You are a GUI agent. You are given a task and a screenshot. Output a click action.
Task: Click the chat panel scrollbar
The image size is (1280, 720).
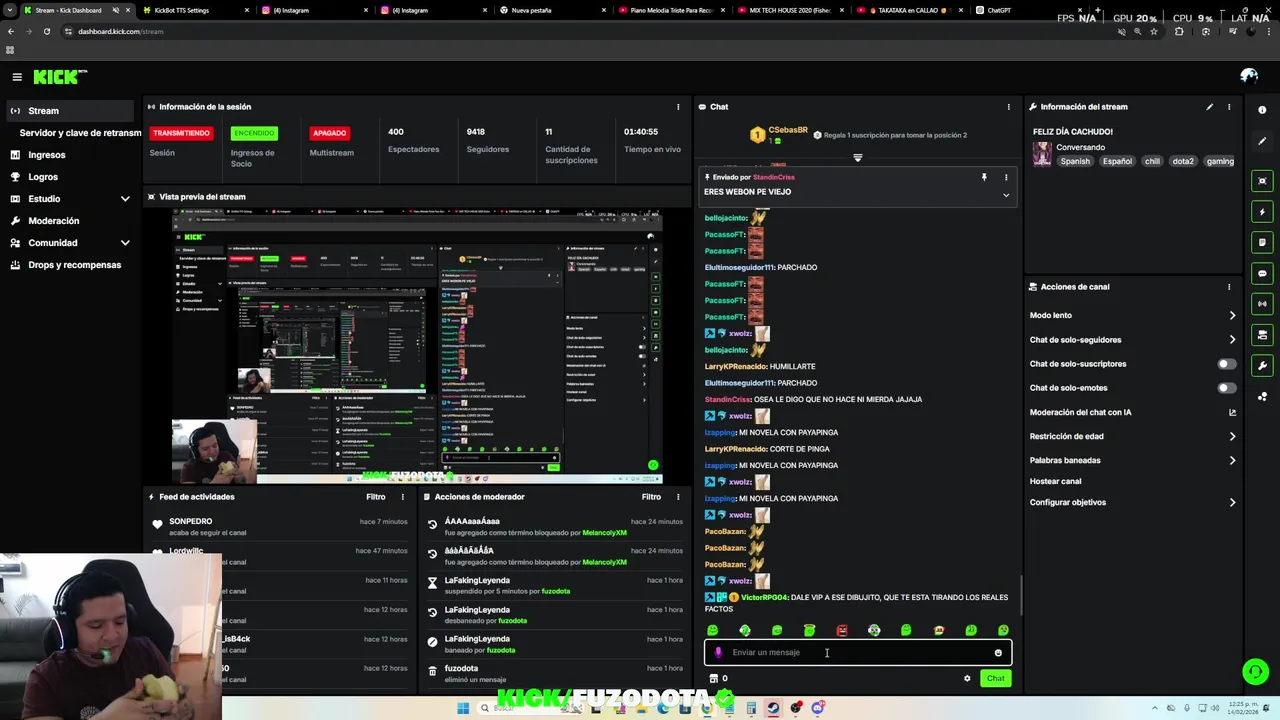[x=1020, y=595]
